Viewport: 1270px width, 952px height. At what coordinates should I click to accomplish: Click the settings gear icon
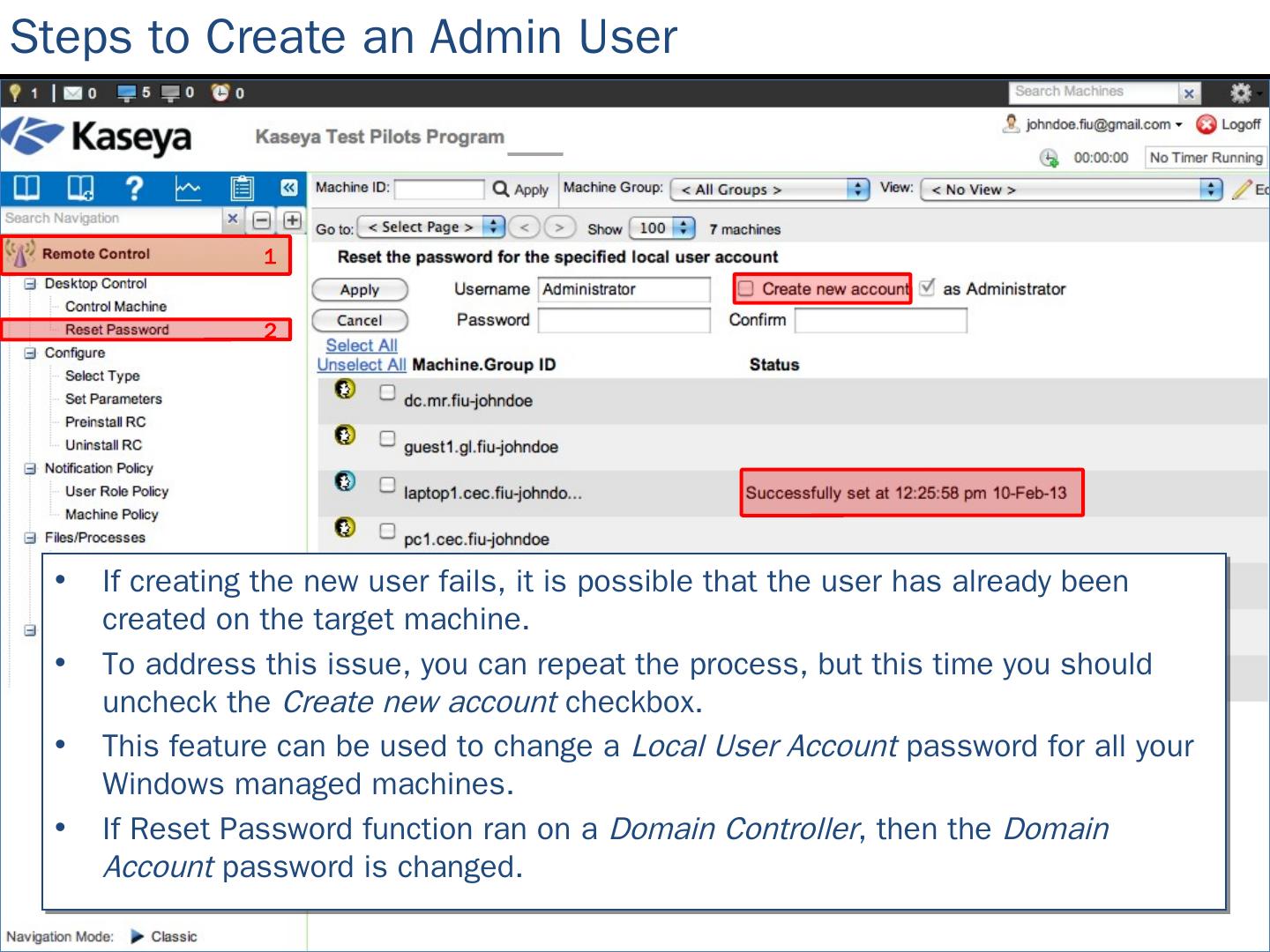pyautogui.click(x=1240, y=93)
